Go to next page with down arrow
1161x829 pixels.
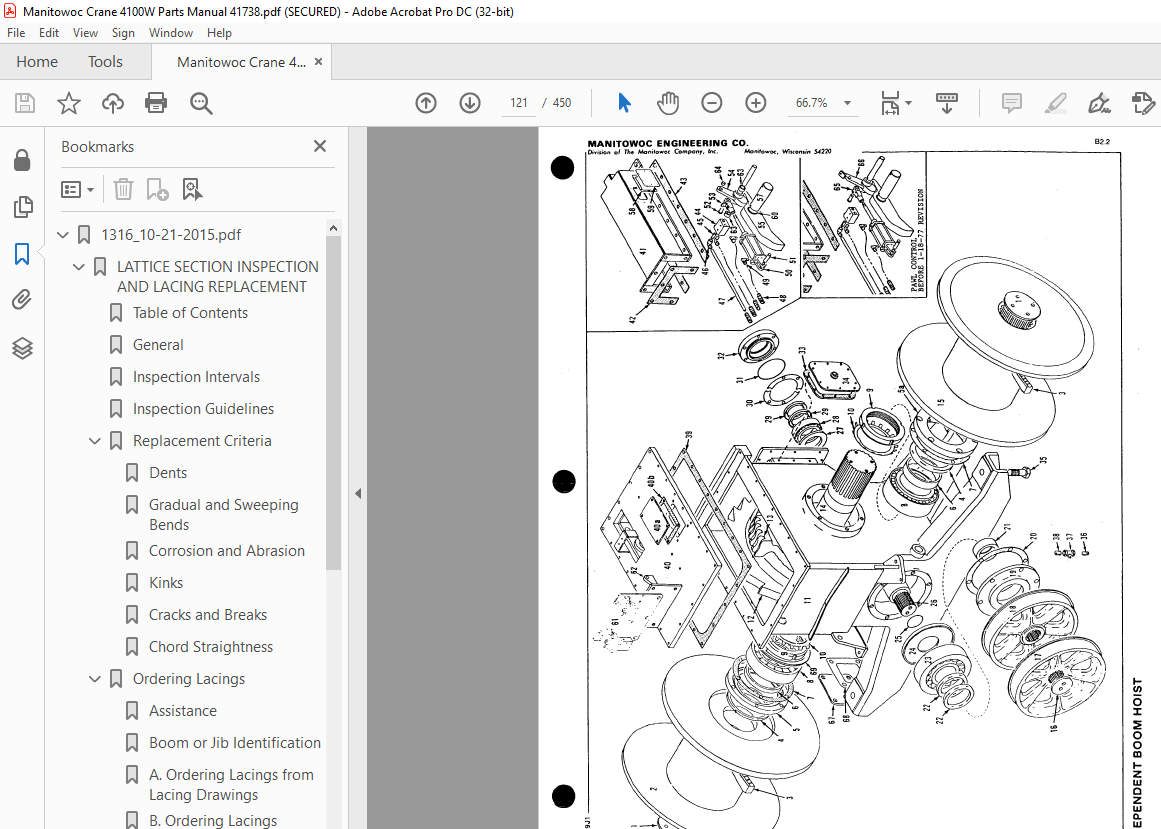tap(470, 103)
